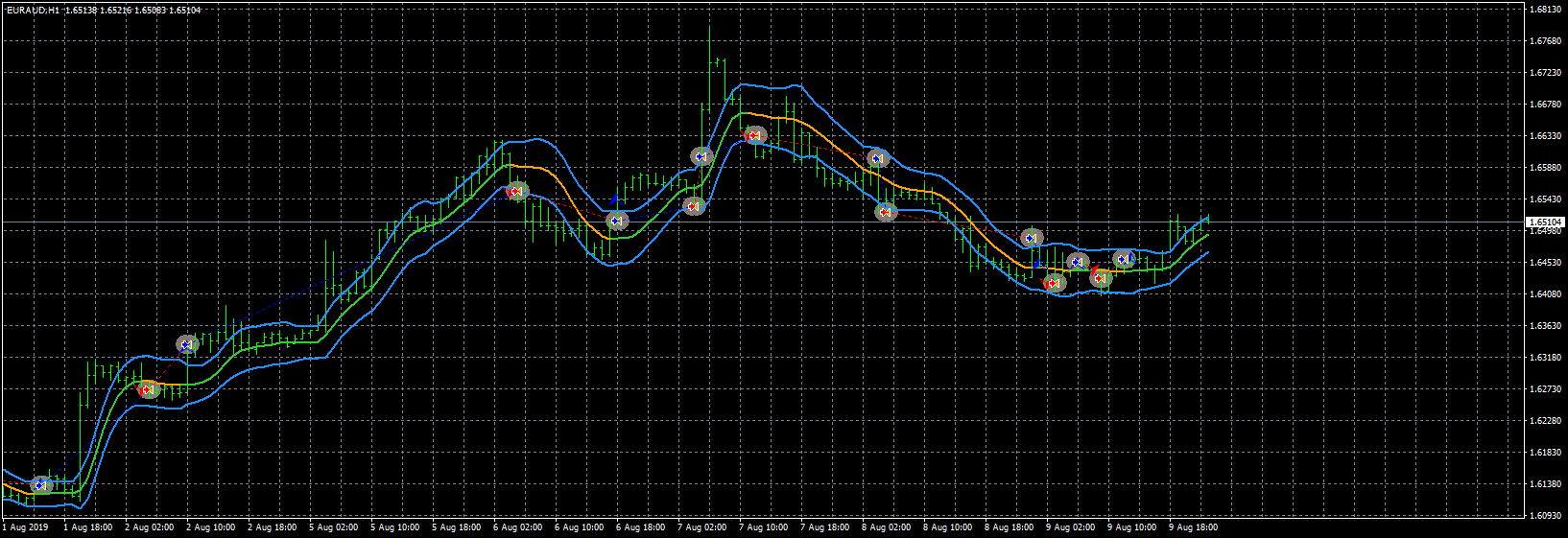The image size is (1568, 538).
Task: Click the 1.67680 price scale value
Action: (1545, 41)
